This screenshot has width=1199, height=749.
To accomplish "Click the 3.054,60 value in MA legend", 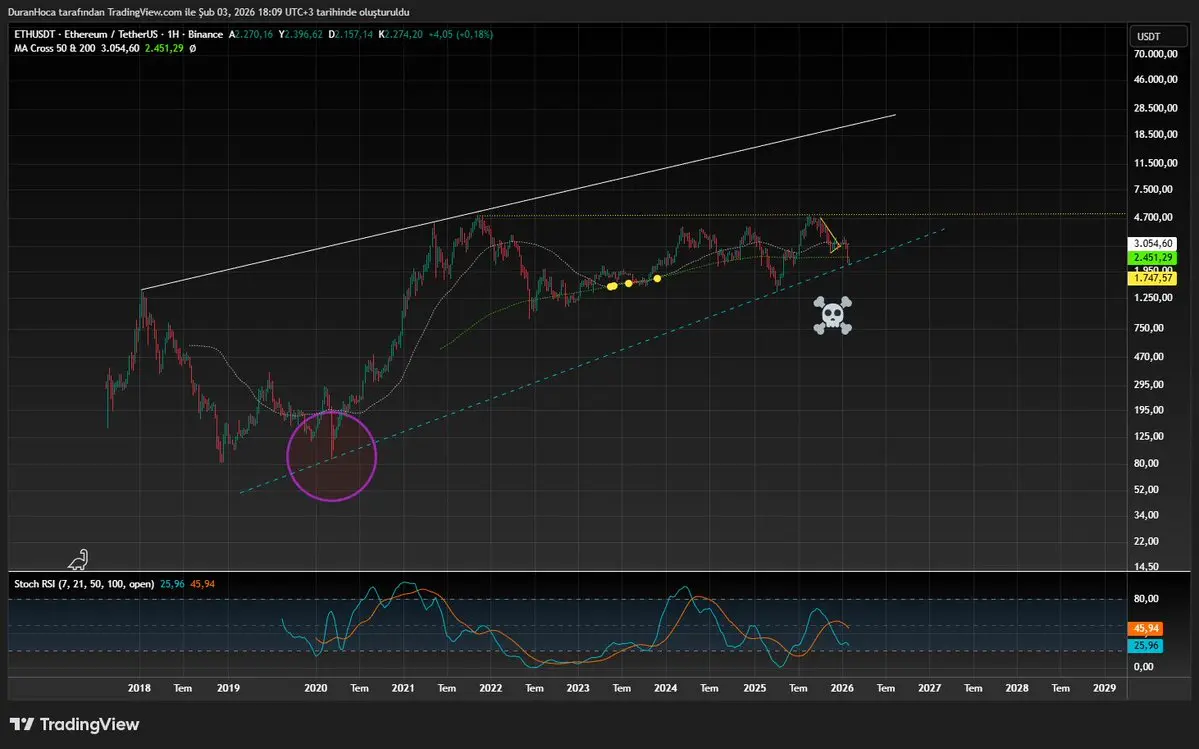I will pyautogui.click(x=120, y=48).
